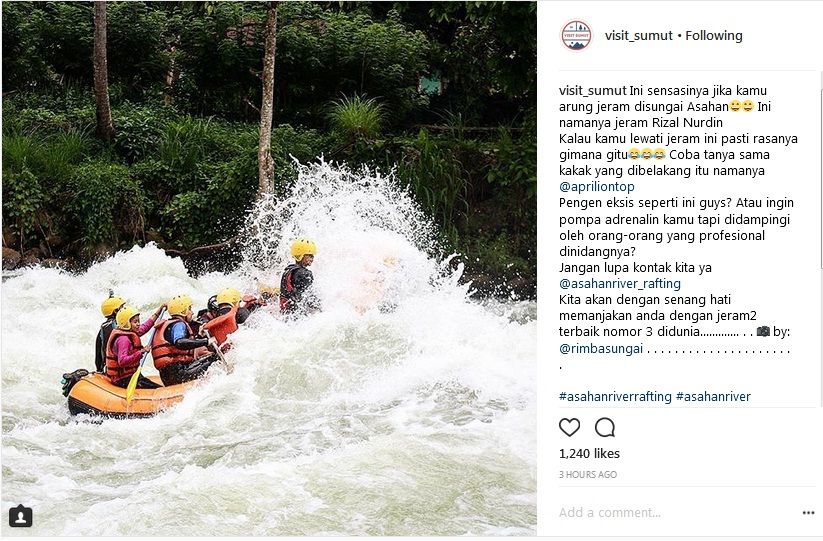Click the standing rafter in the yellow helmet

(x=298, y=277)
